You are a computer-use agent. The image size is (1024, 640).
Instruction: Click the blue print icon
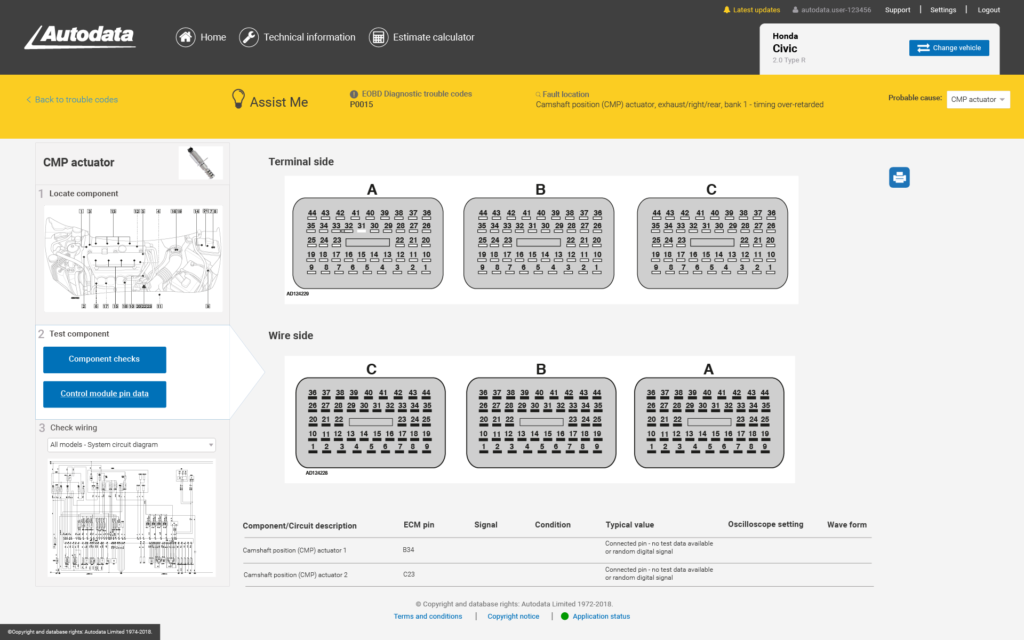pos(899,177)
